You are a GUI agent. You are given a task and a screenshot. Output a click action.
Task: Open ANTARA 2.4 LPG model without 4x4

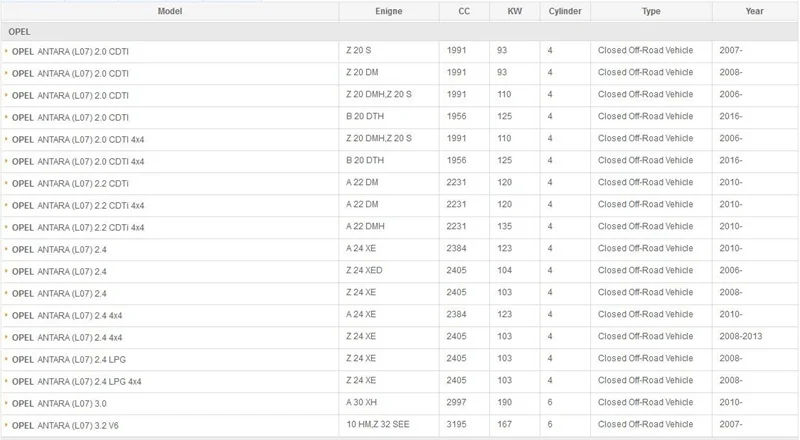[69, 360]
